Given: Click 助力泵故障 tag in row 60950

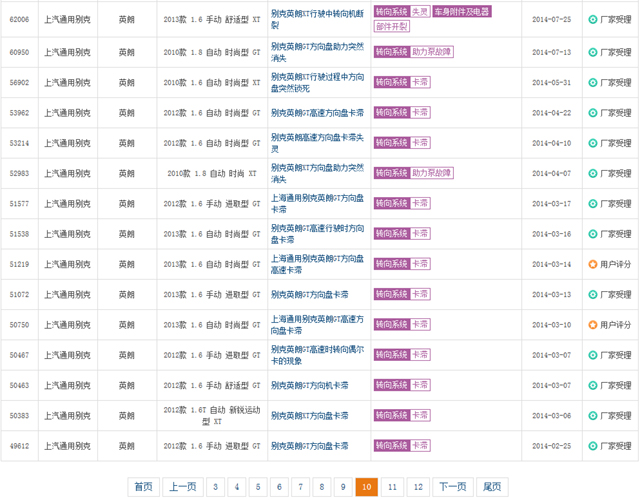Looking at the screenshot, I should pyautogui.click(x=432, y=52).
